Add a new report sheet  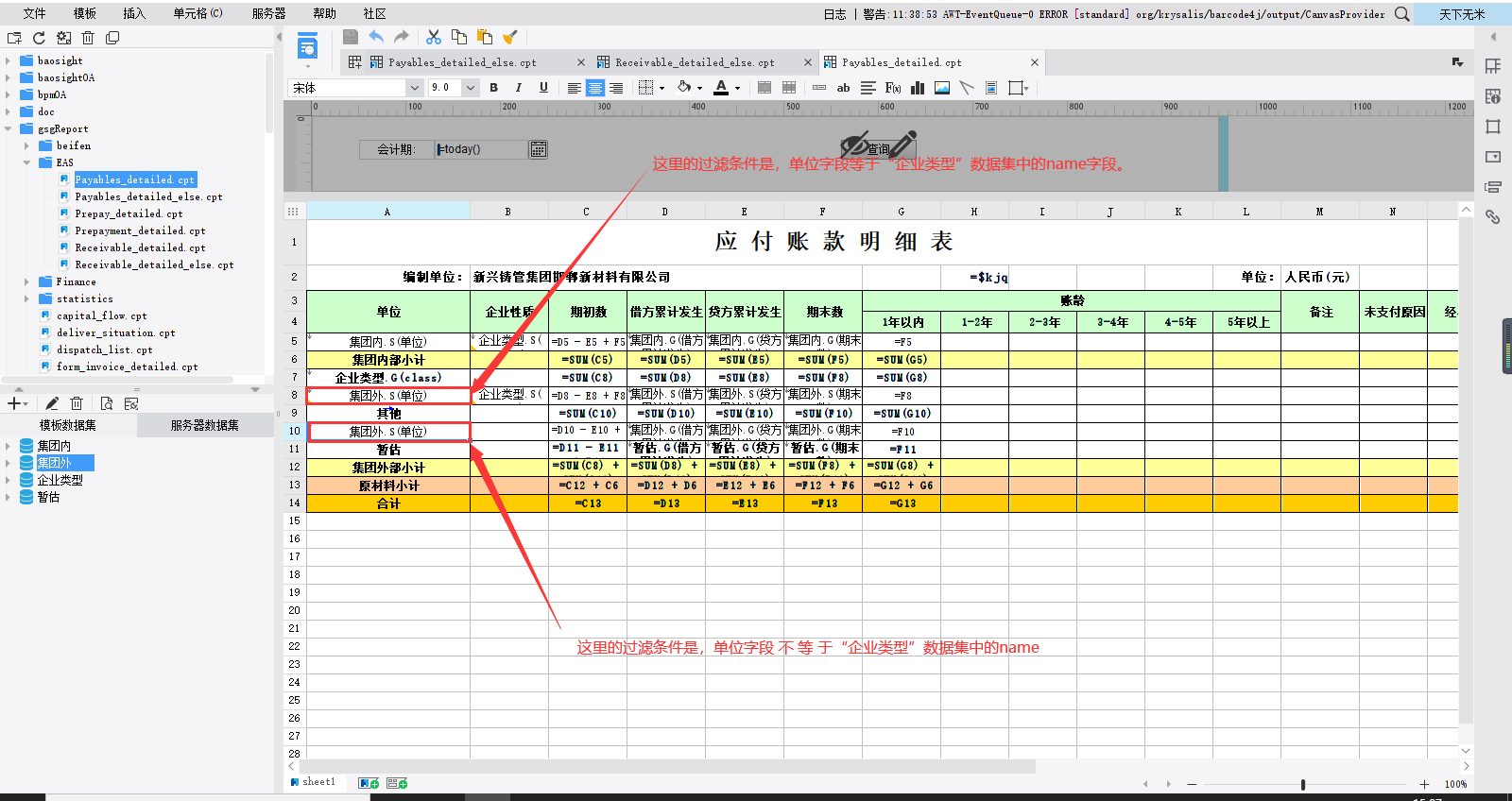tap(369, 783)
